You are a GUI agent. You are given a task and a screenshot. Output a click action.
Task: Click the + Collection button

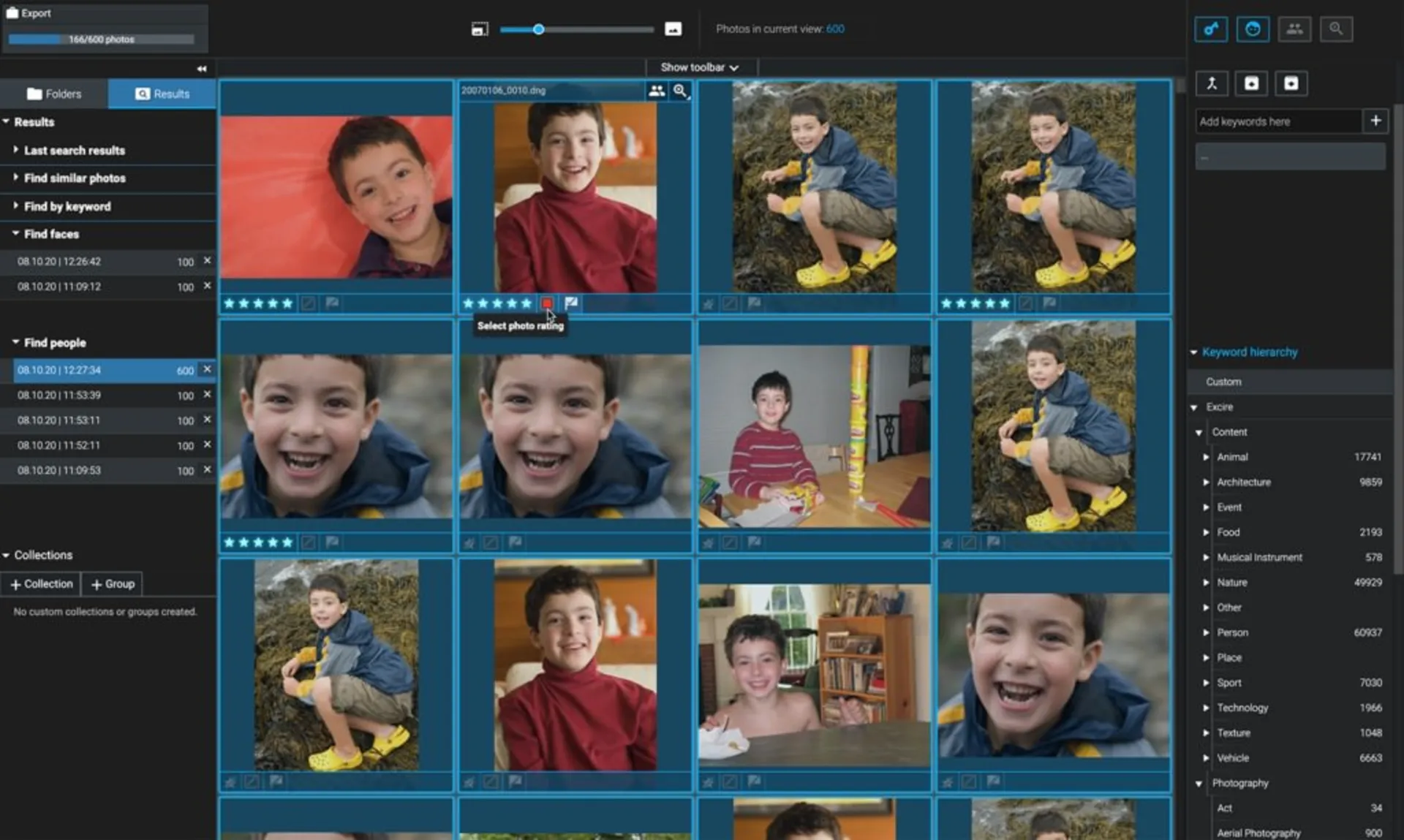tap(41, 583)
